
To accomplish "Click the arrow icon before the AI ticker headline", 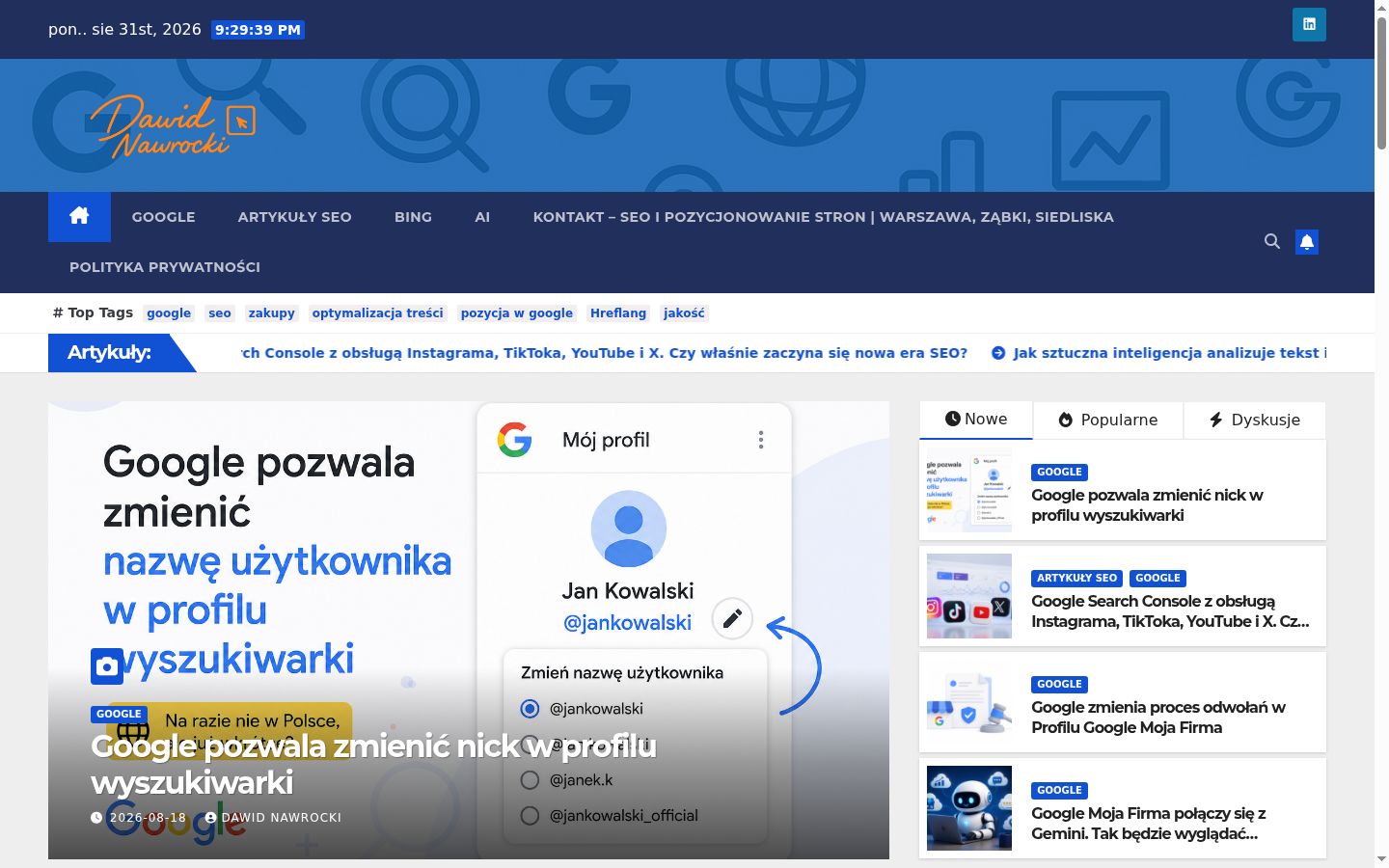I will [998, 353].
